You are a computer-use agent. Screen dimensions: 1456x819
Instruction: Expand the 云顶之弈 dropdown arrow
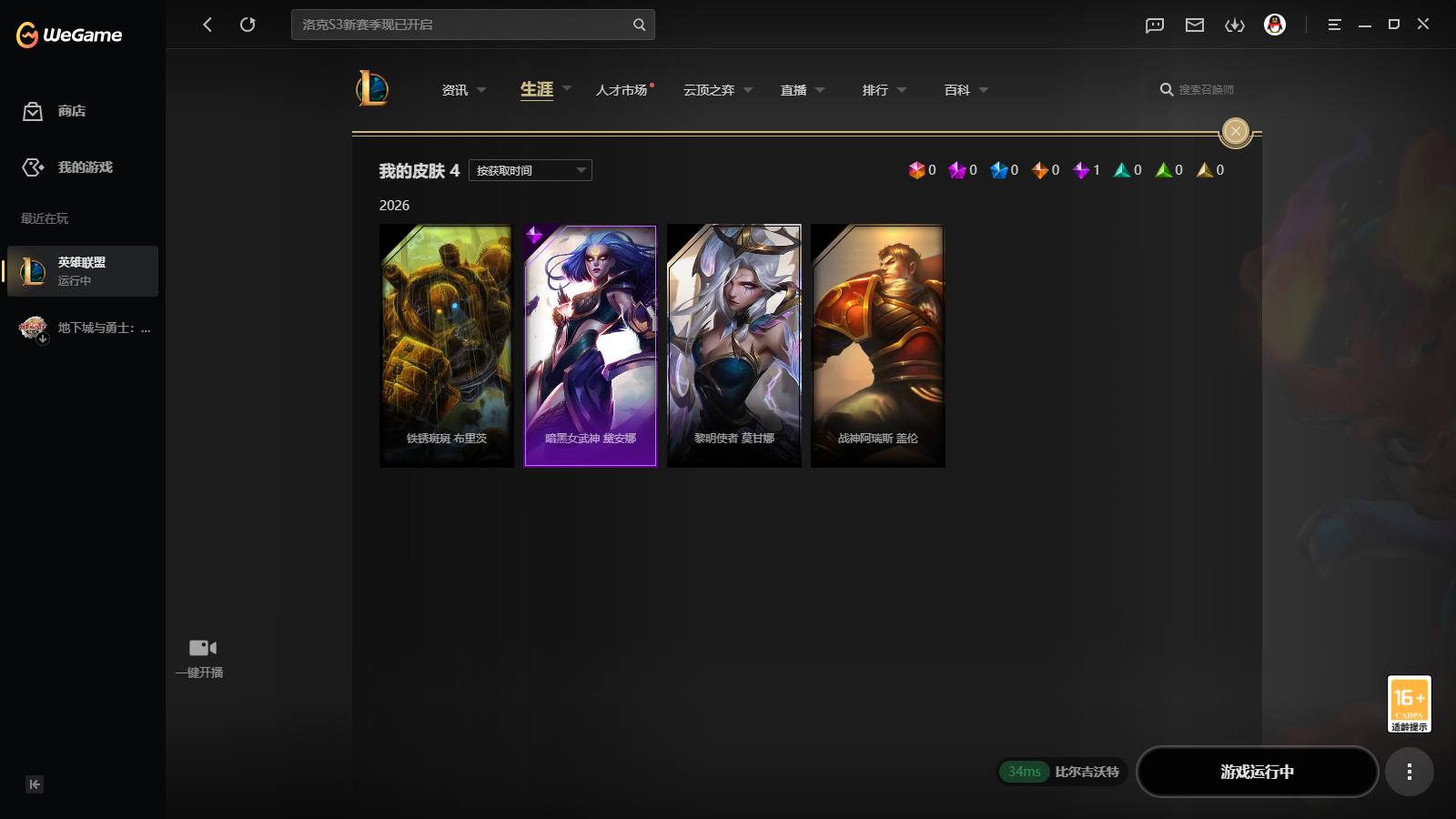tap(748, 90)
